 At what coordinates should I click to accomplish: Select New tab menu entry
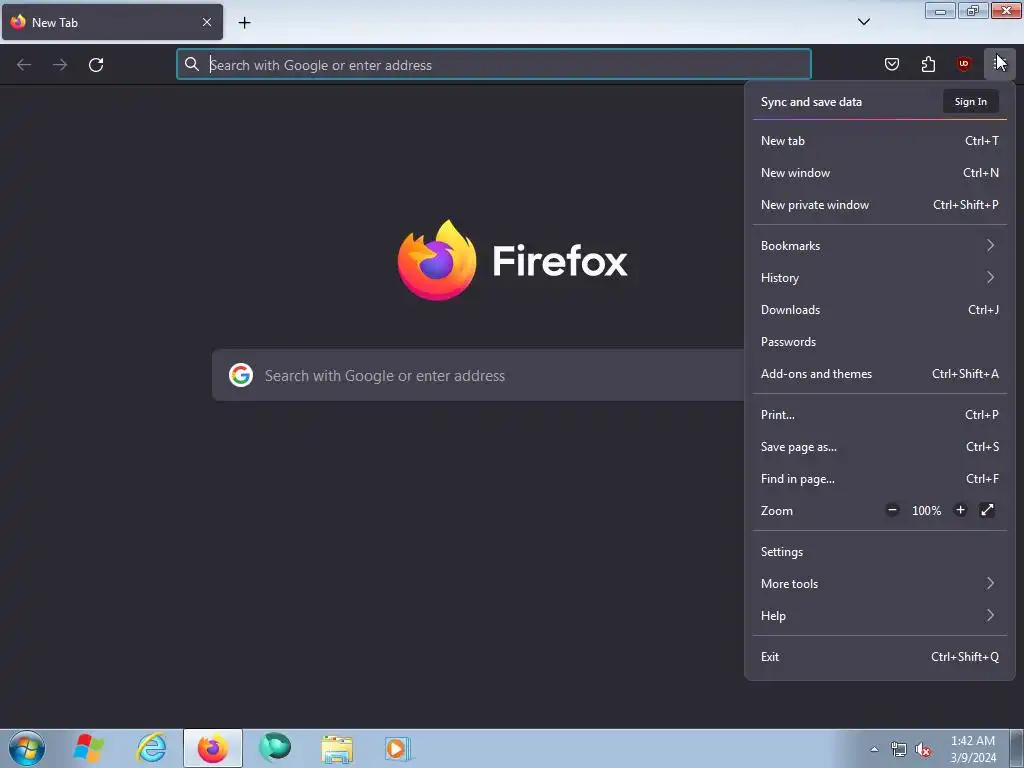coord(880,140)
